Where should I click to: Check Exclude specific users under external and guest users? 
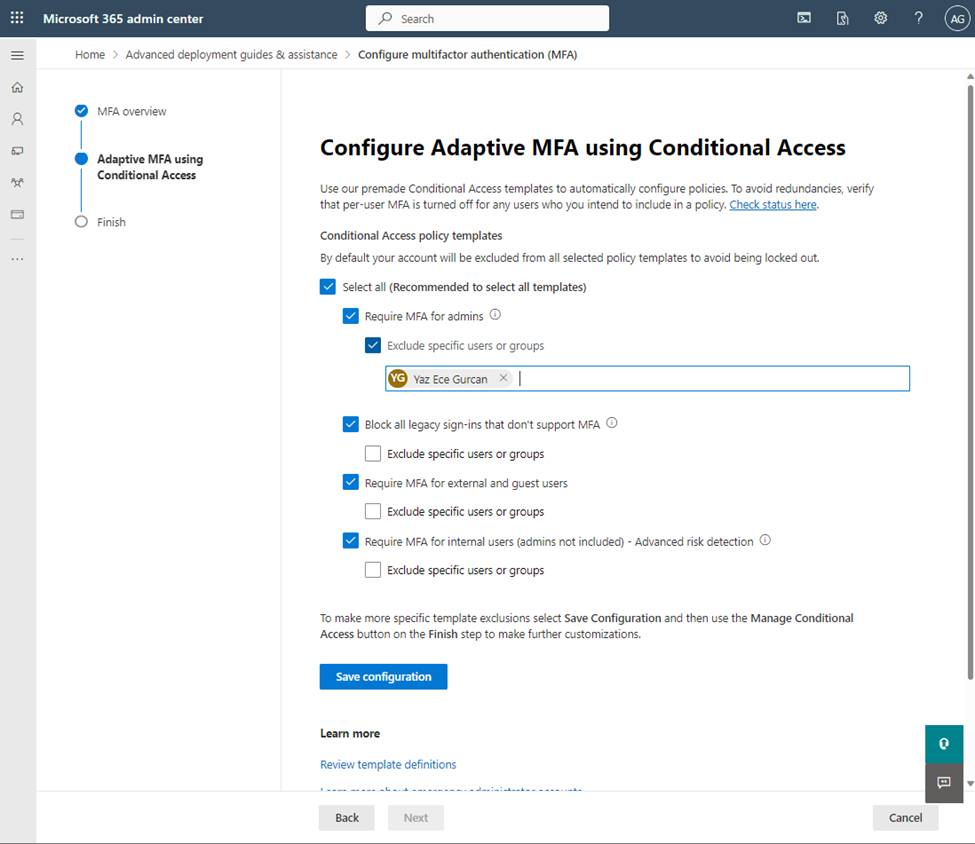373,511
